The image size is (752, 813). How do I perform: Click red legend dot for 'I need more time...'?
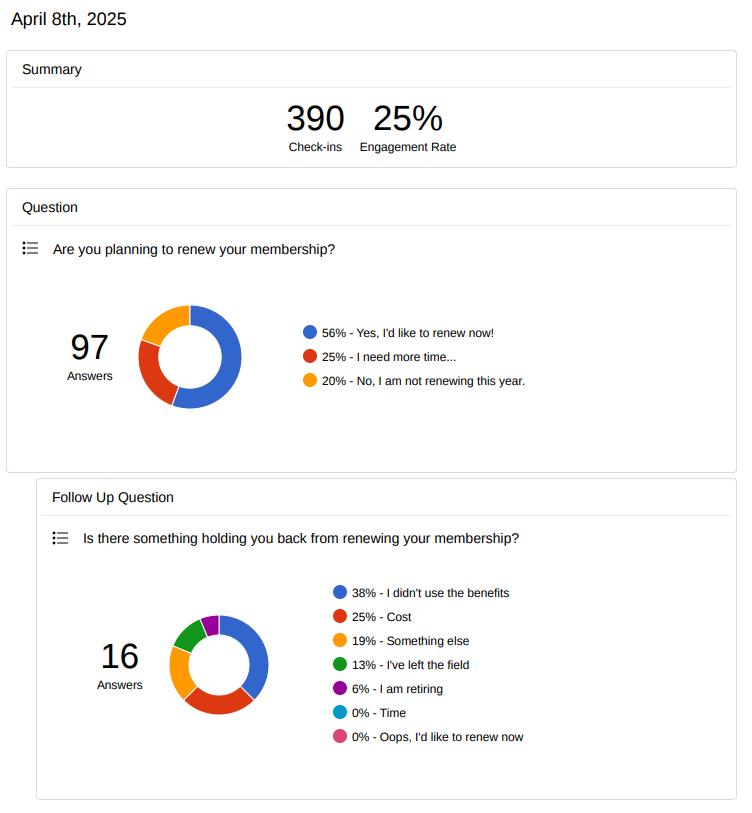(x=310, y=356)
